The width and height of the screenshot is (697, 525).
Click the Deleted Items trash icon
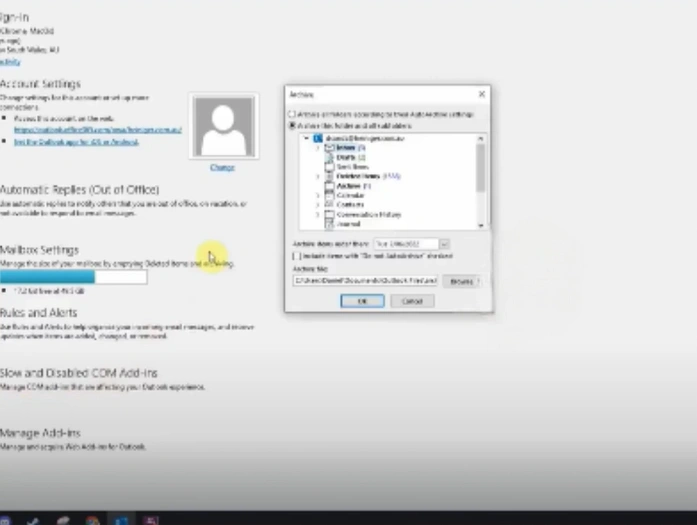(329, 176)
